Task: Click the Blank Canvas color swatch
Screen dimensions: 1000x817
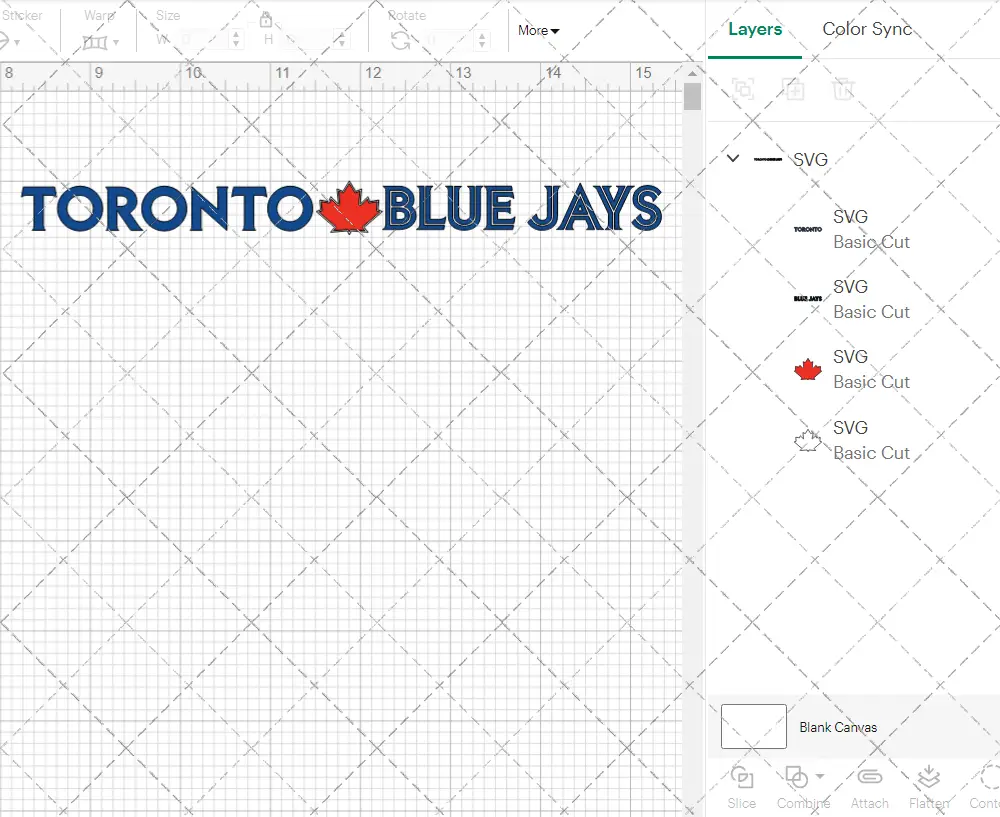Action: pos(753,727)
